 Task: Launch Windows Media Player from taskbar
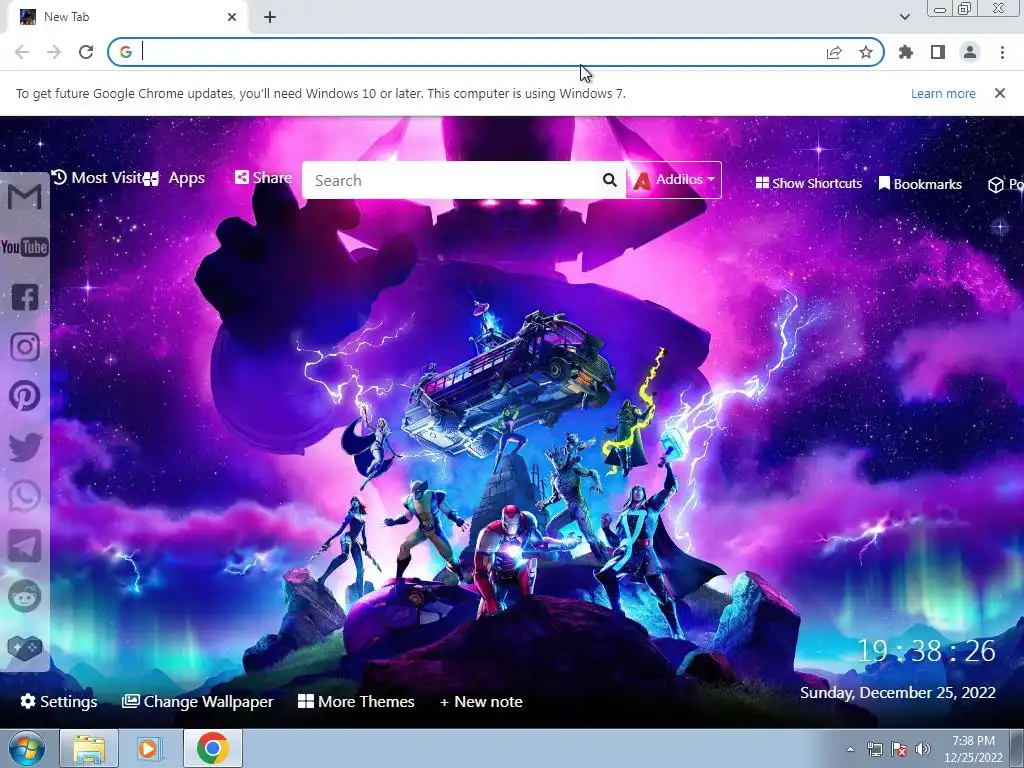(x=149, y=748)
